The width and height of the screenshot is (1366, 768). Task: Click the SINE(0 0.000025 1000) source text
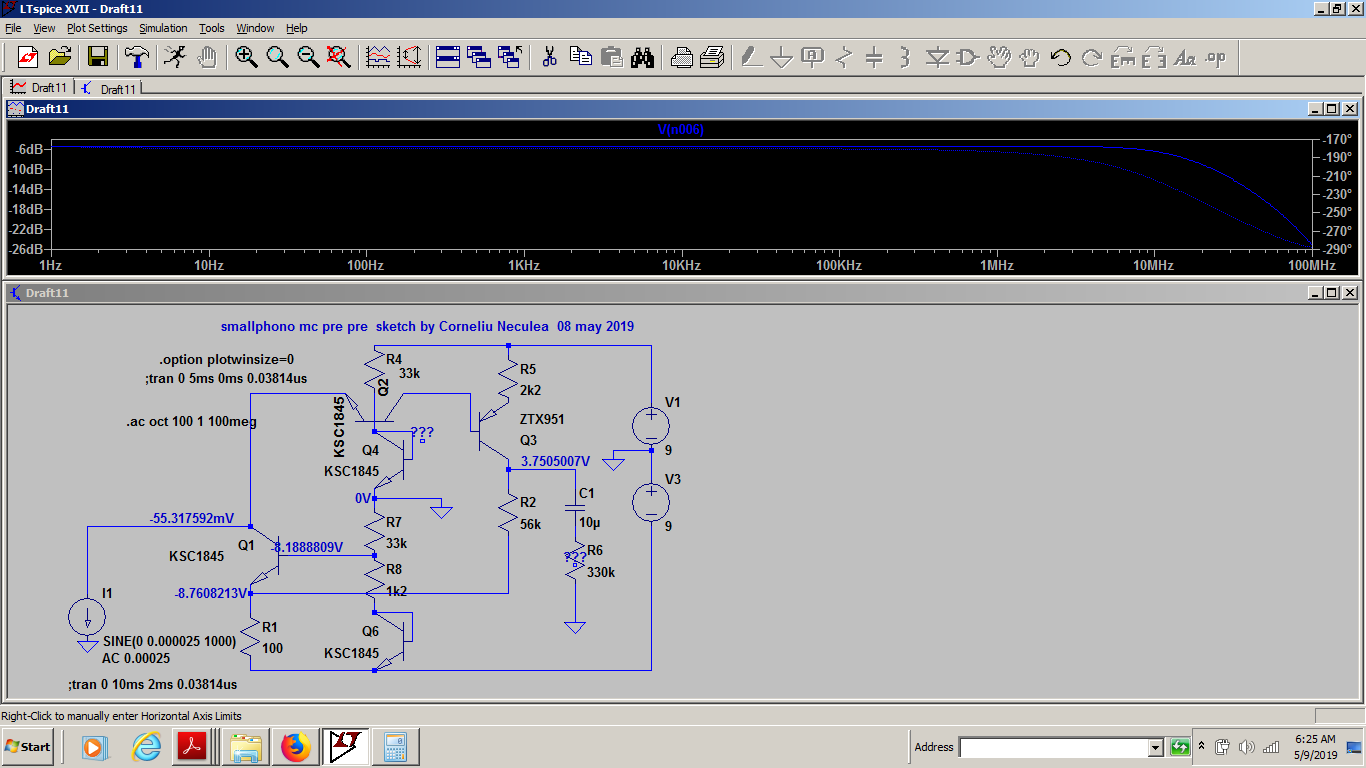pyautogui.click(x=169, y=642)
